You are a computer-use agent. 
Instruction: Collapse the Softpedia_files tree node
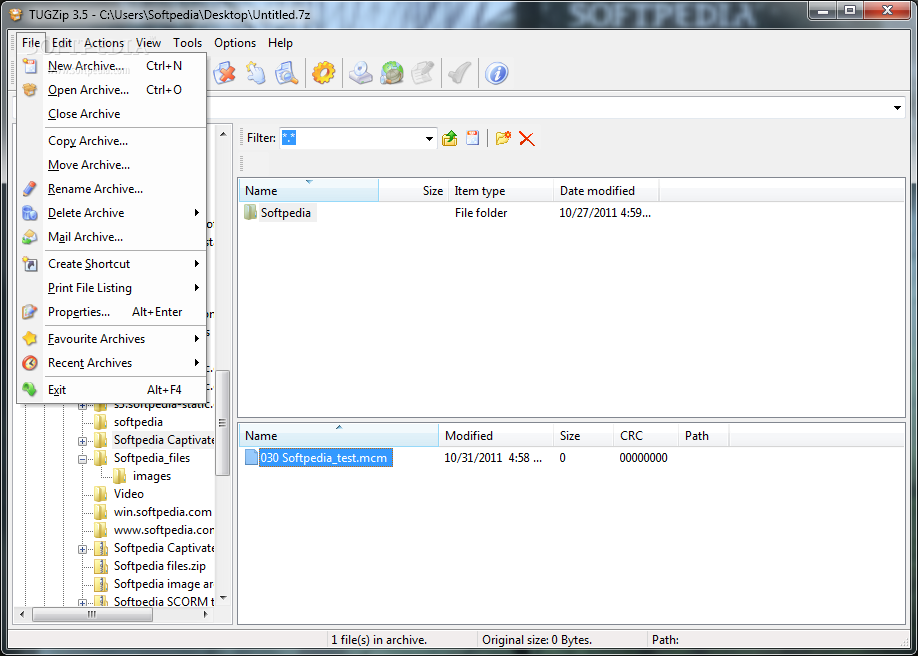tap(83, 459)
